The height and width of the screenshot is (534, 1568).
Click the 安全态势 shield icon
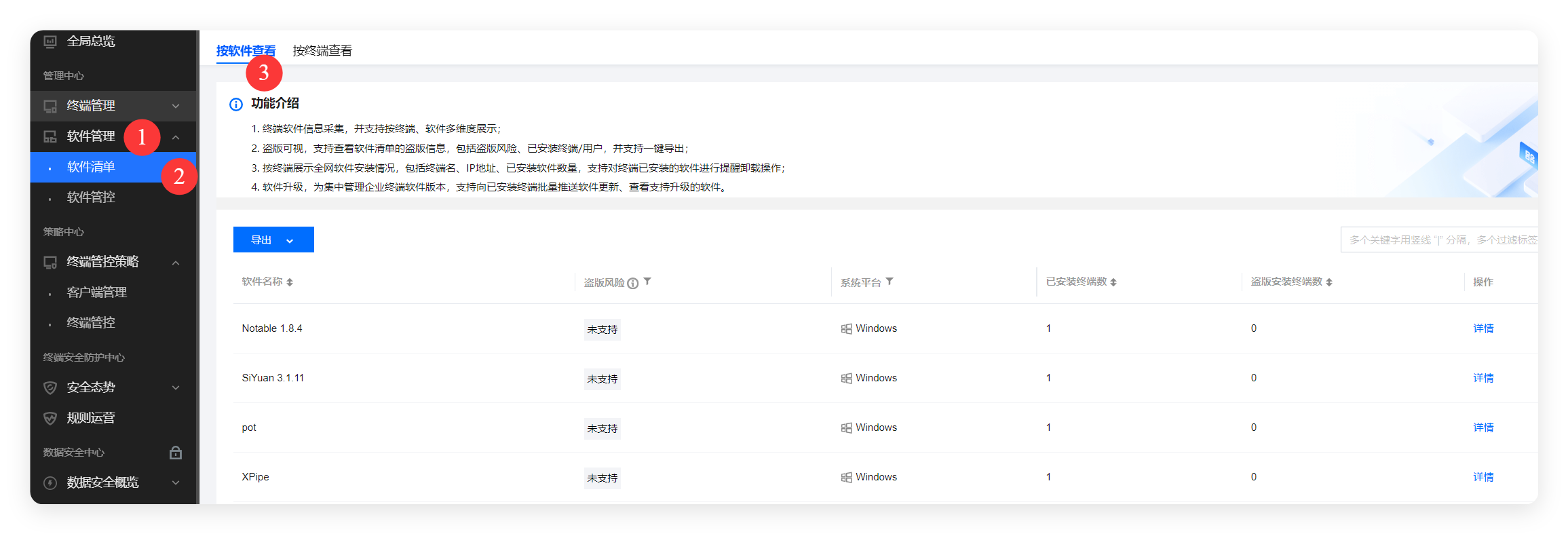click(50, 387)
